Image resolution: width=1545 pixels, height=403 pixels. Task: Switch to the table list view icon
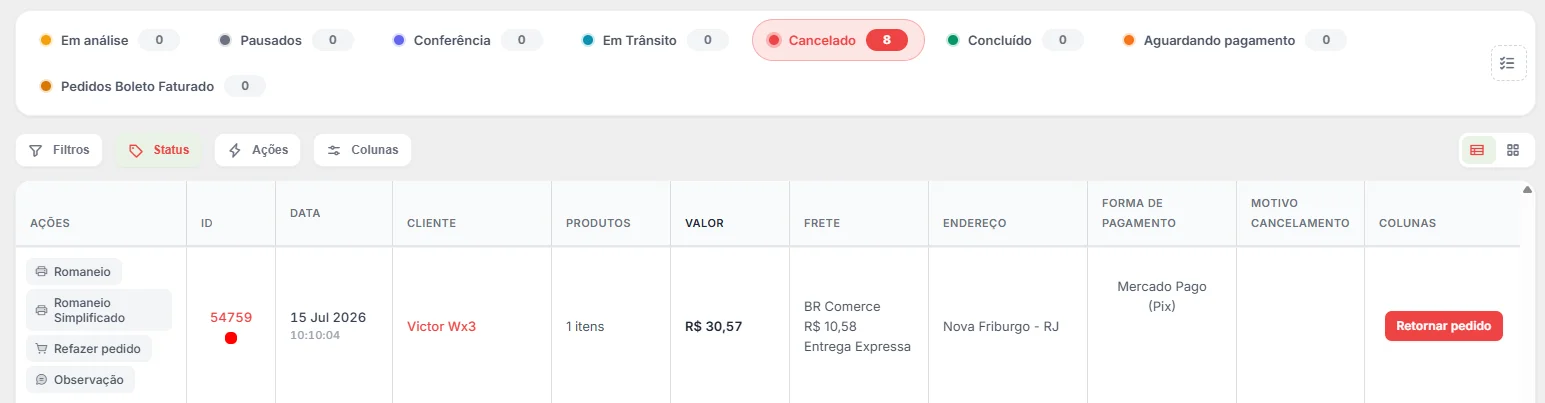tap(1477, 150)
